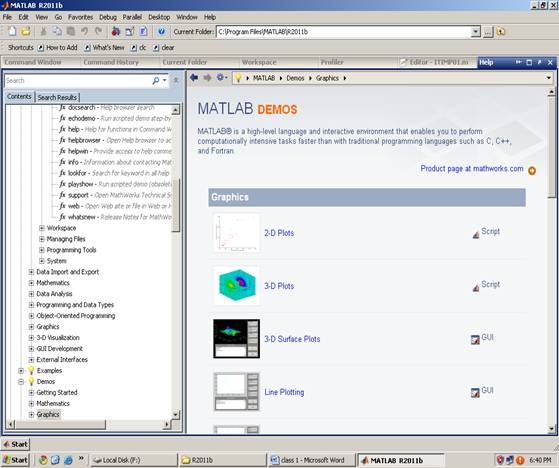Viewport: 559px width, 468px height.
Task: Click the 3-D Plots demo thumbnail
Action: [x=237, y=286]
